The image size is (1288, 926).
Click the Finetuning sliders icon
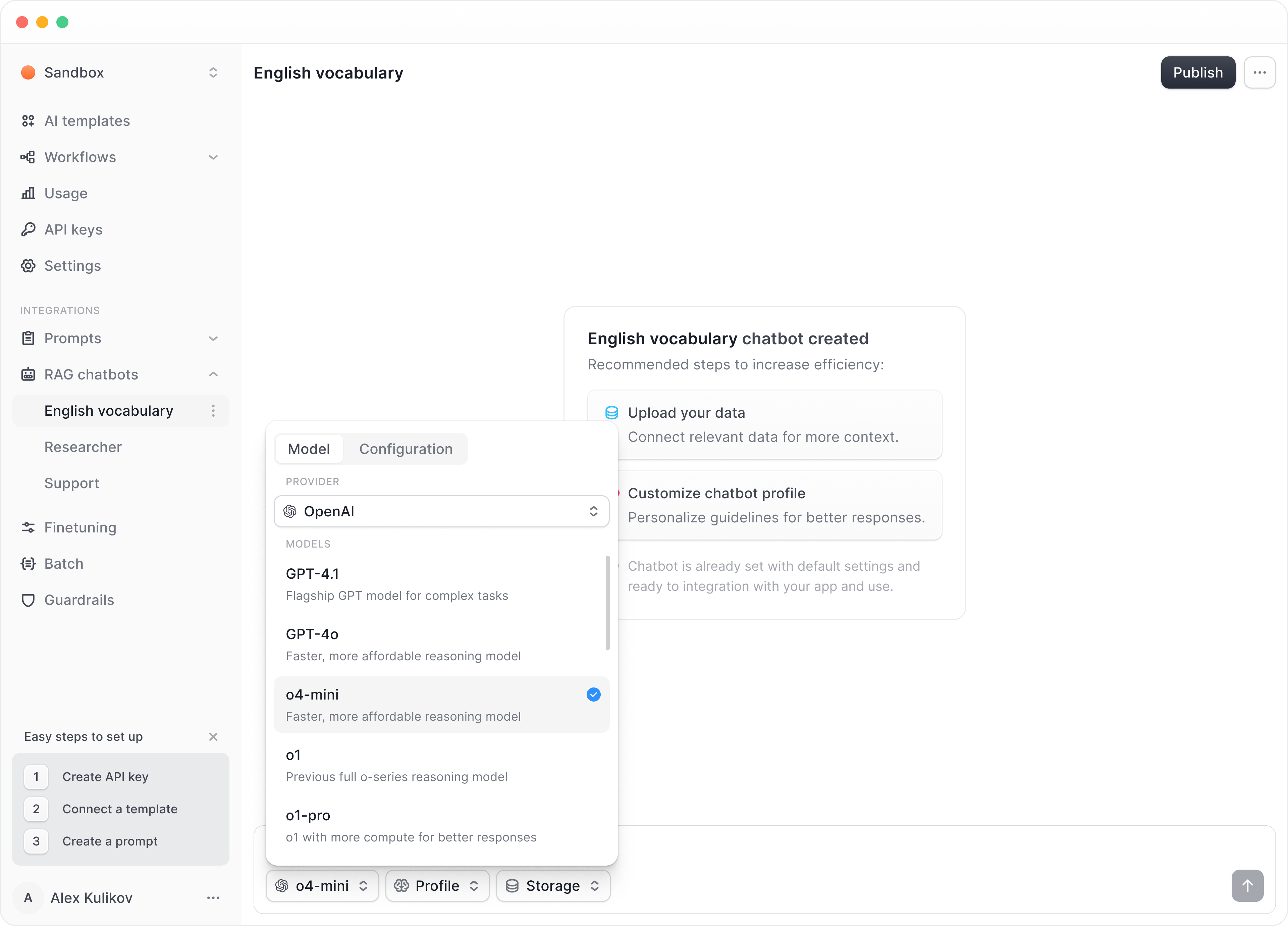coord(28,527)
